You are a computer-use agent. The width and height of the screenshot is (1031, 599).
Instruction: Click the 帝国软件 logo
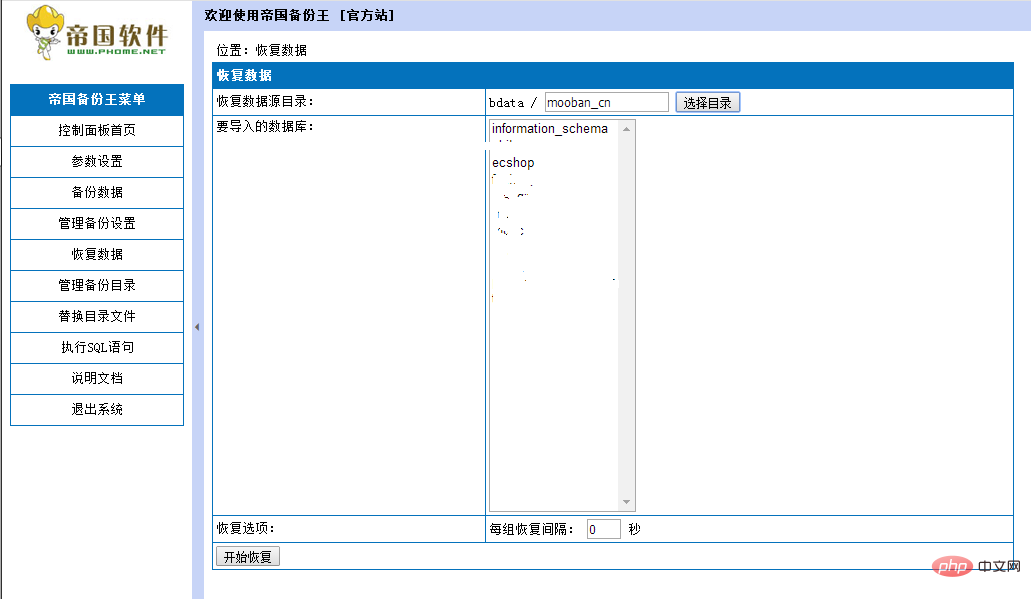click(97, 32)
